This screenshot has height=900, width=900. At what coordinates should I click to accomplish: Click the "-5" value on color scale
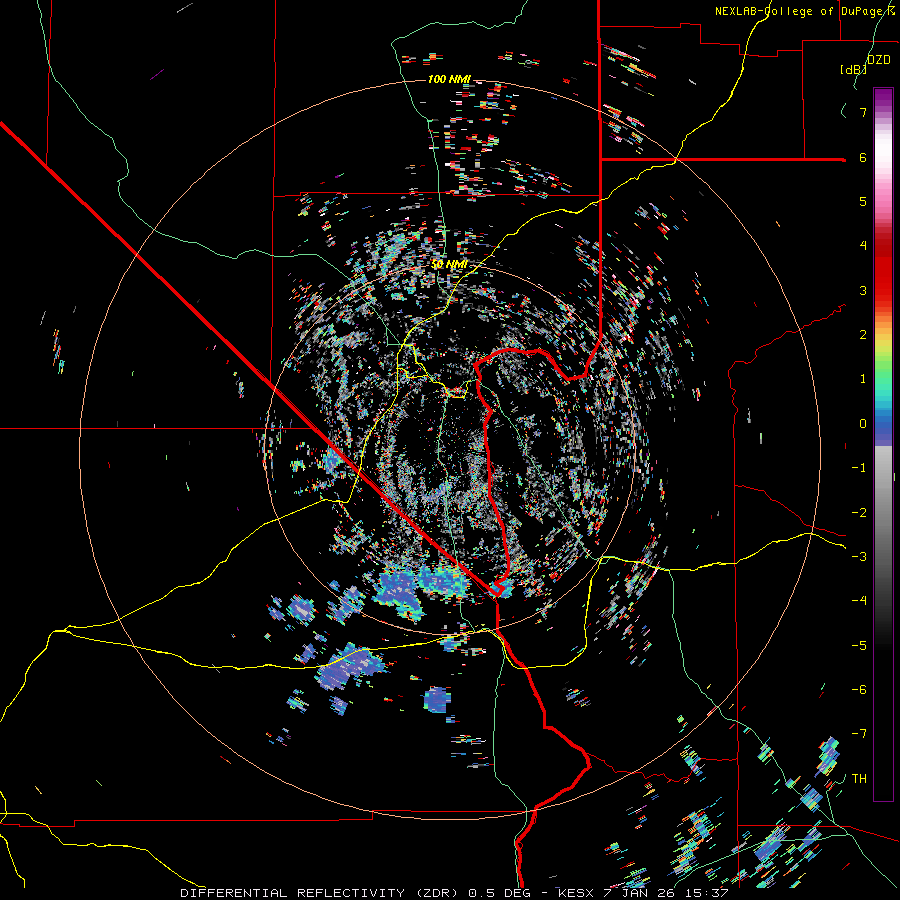click(859, 646)
